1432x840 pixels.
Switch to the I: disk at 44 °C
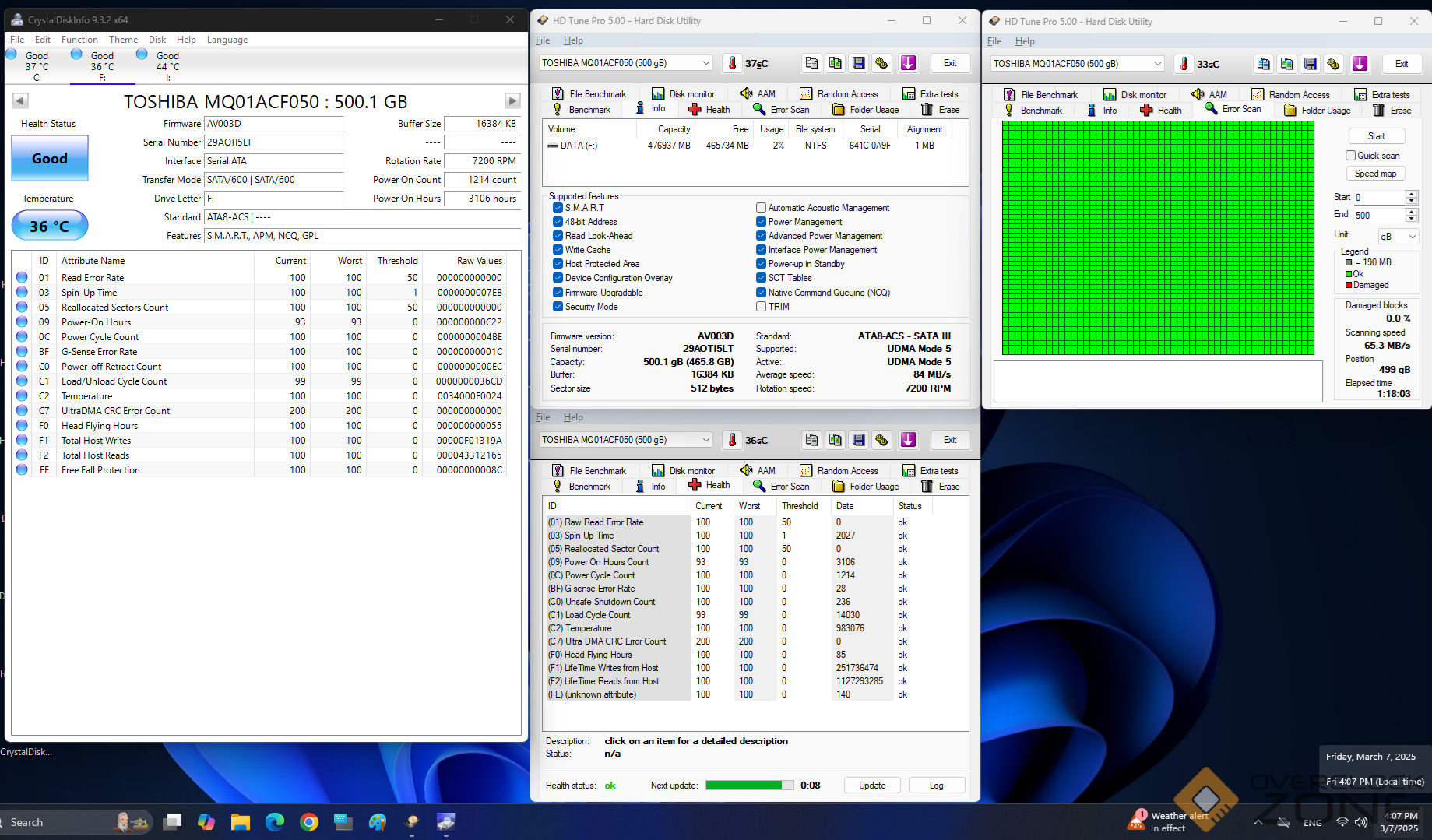tap(167, 66)
